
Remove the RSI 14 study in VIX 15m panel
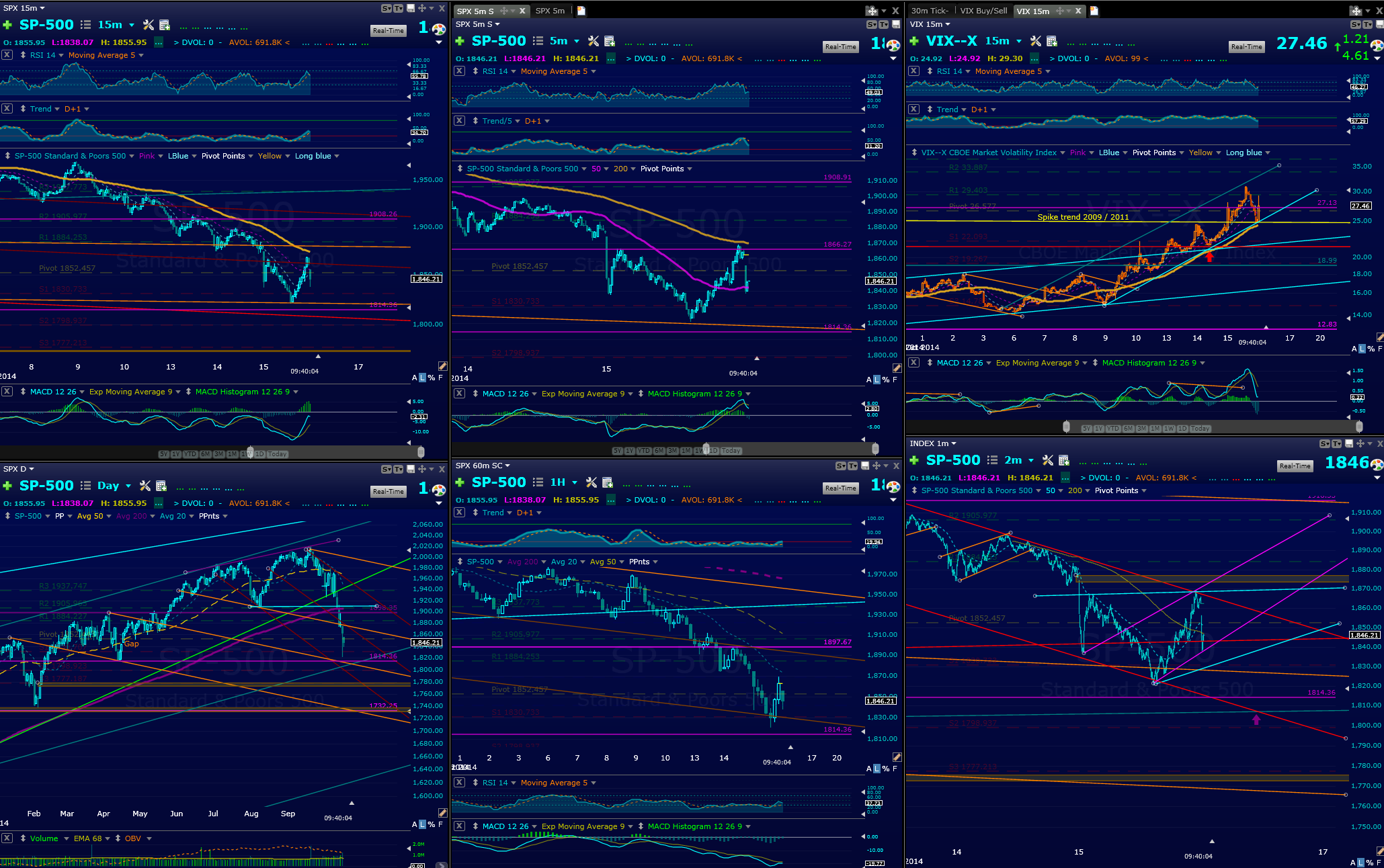[x=913, y=71]
